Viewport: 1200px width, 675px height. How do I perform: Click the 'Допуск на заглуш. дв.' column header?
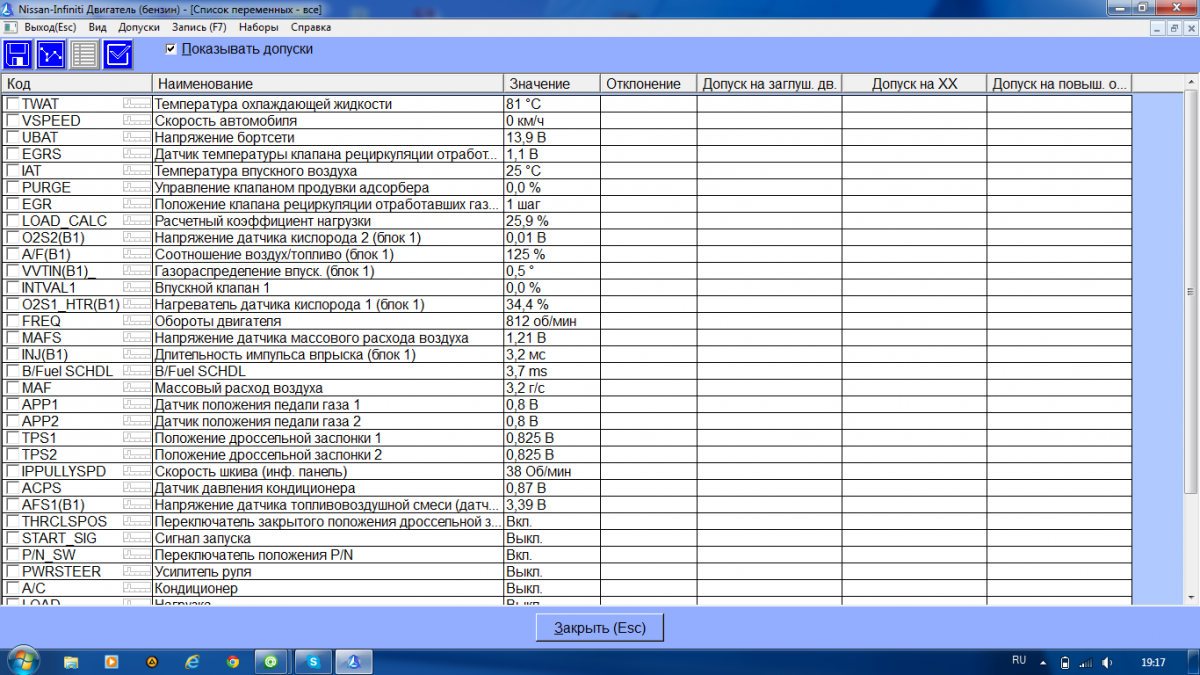pyautogui.click(x=769, y=84)
